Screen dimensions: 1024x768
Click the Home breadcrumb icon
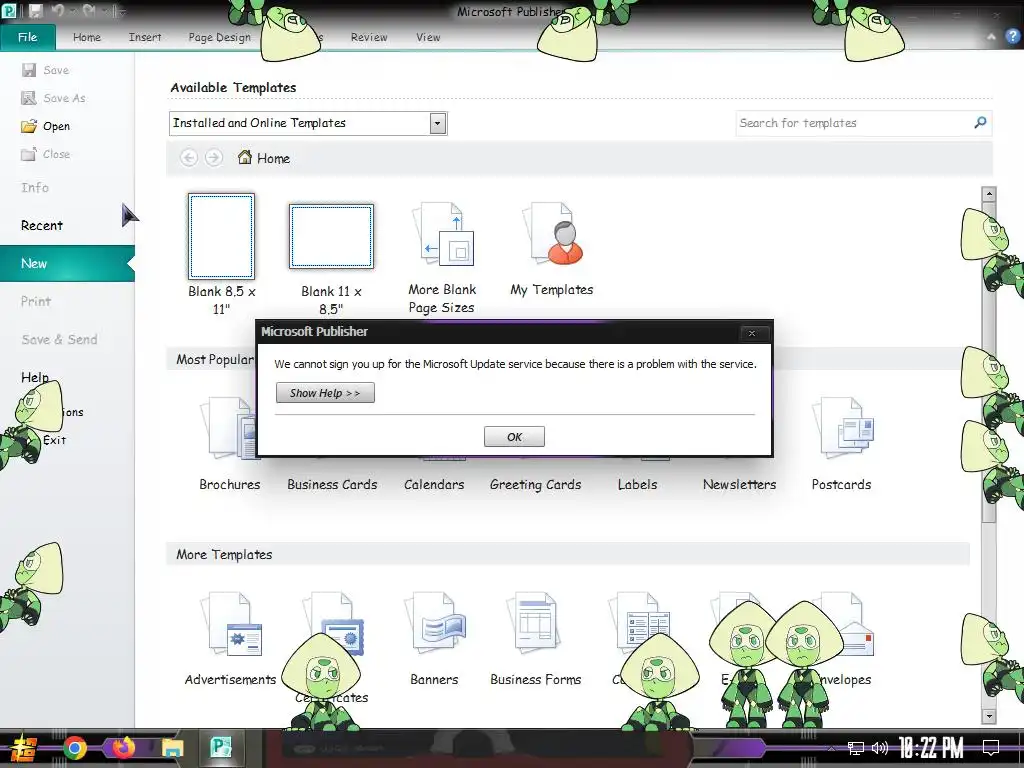[245, 157]
